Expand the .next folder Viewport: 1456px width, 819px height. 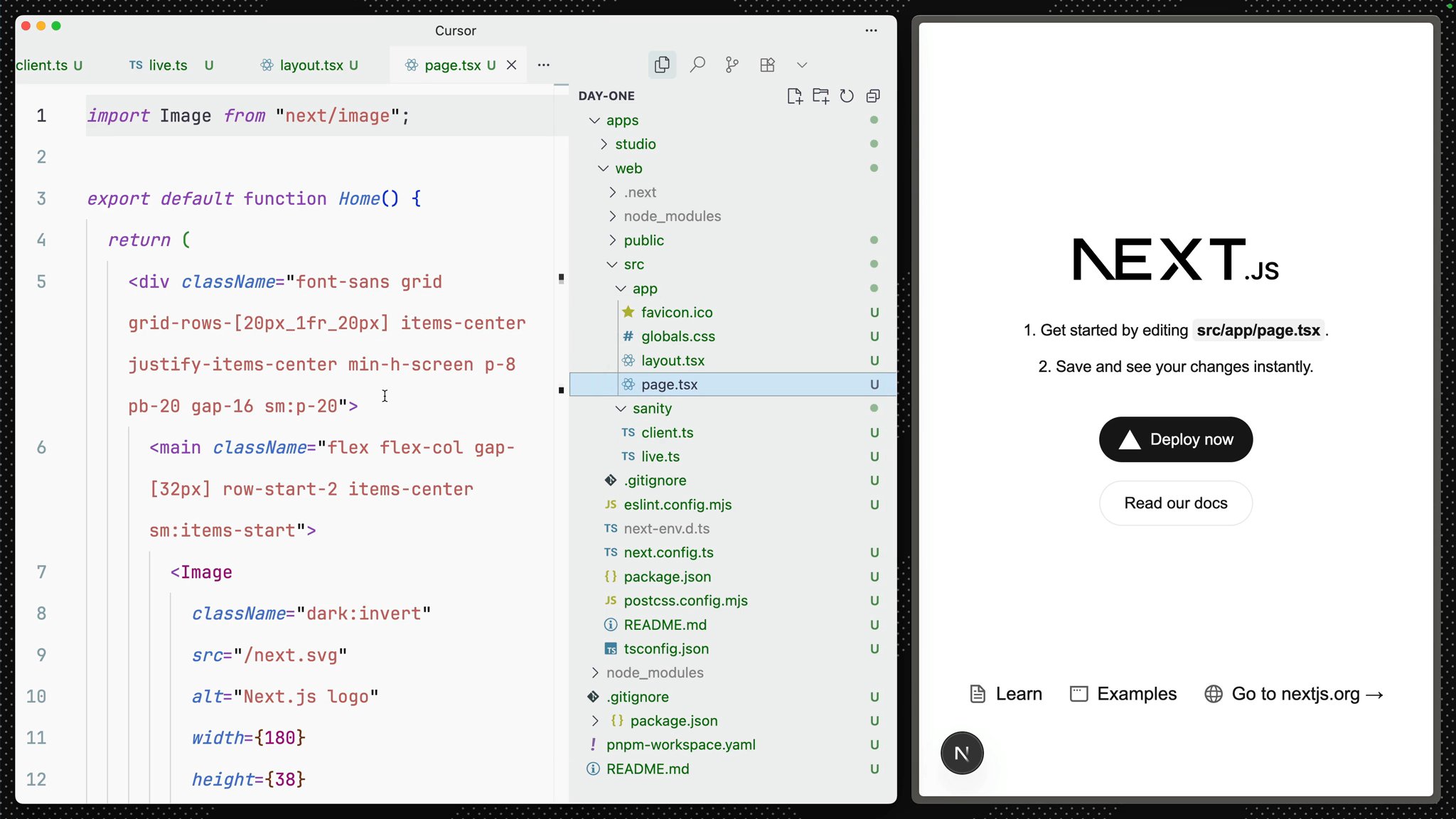click(612, 192)
